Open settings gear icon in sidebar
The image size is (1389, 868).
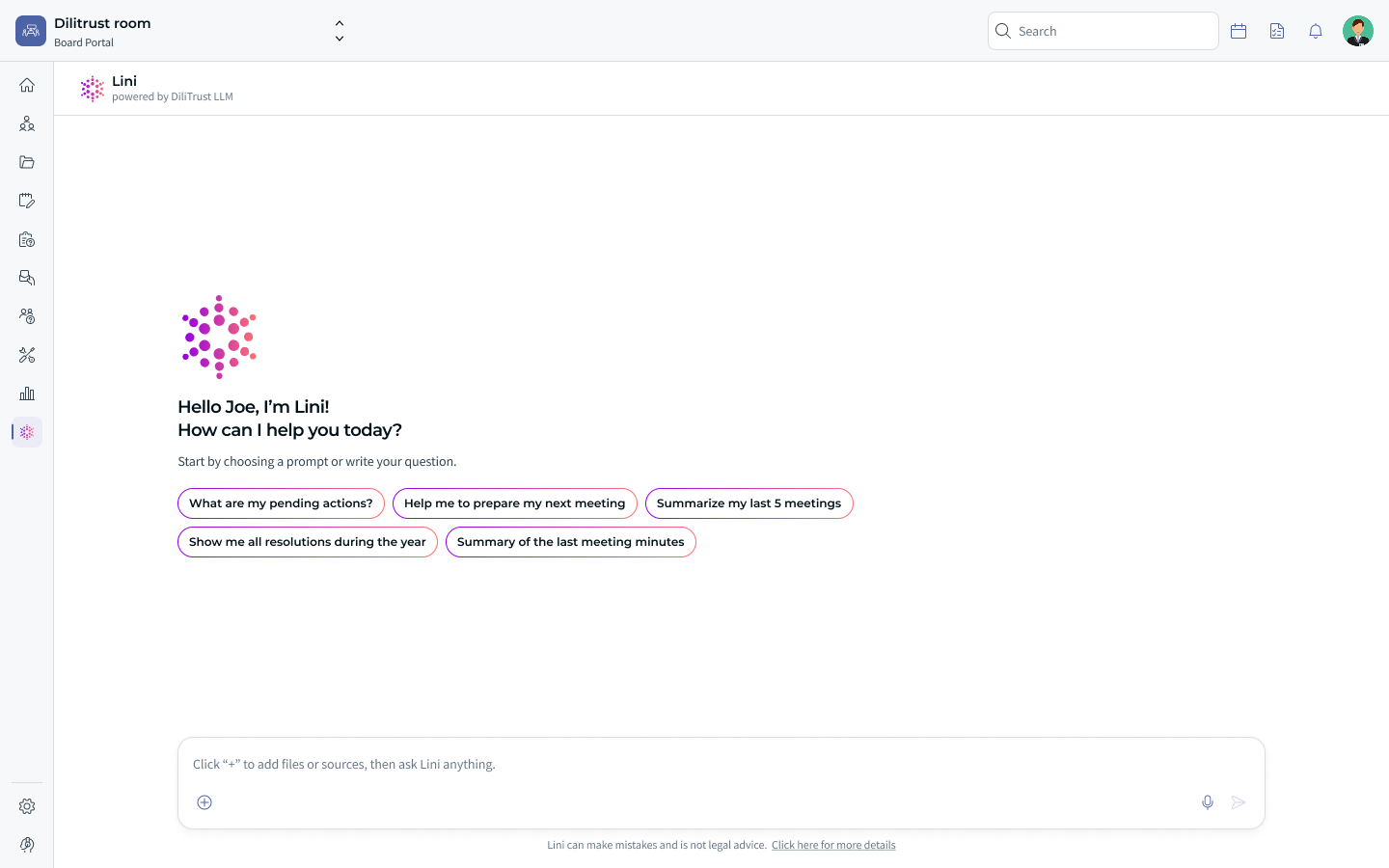(x=27, y=806)
